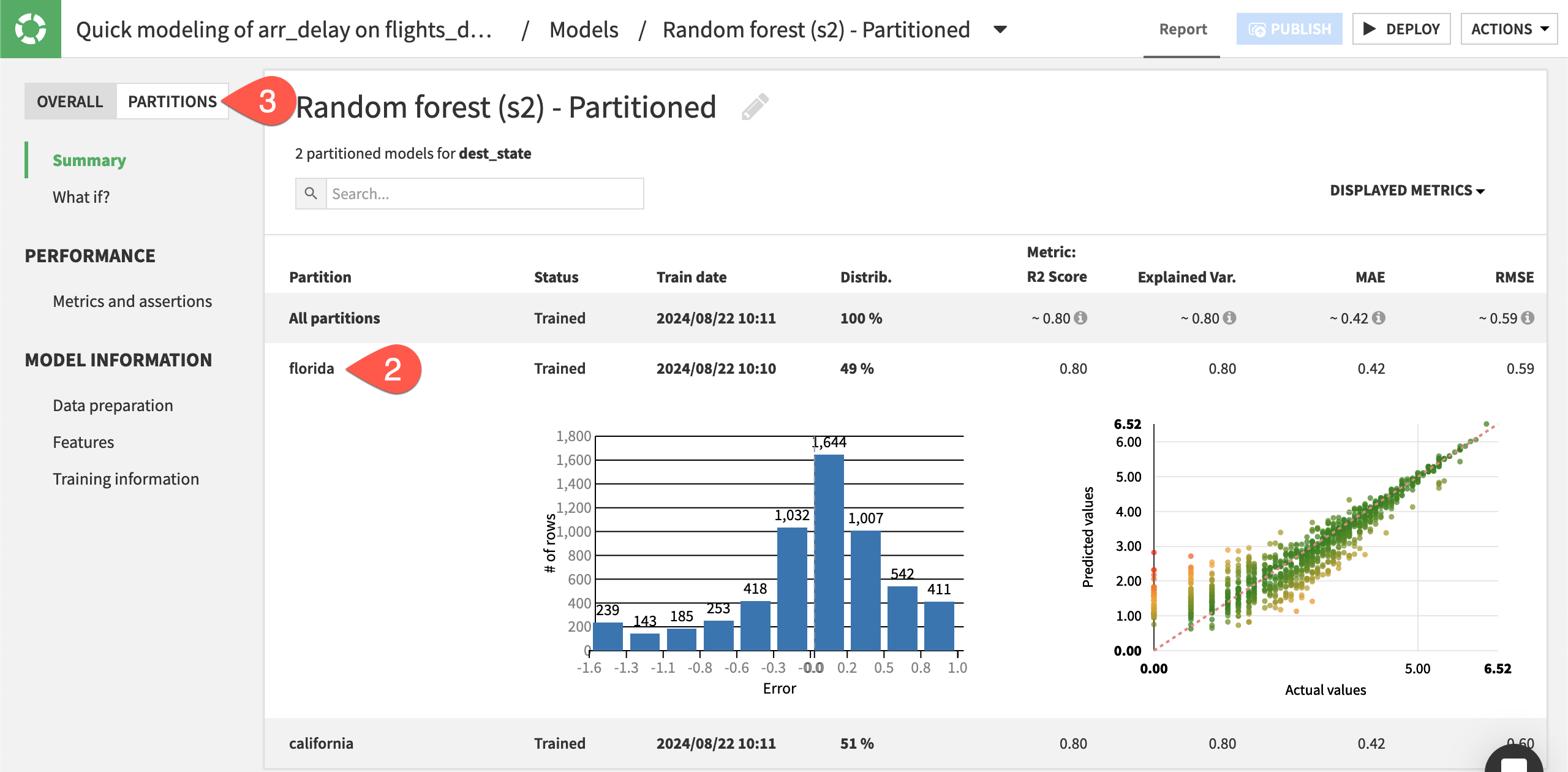Image resolution: width=1568 pixels, height=772 pixels.
Task: Click the info icon beside the MAE value
Action: (1379, 318)
